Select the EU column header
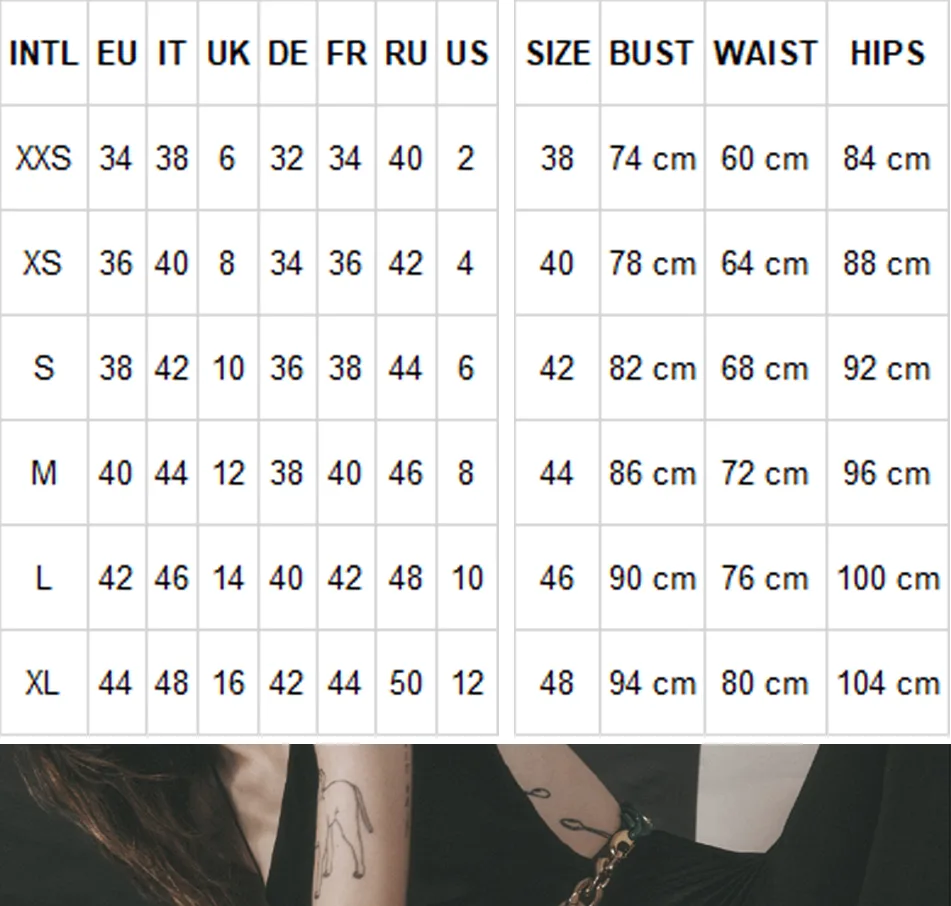The image size is (951, 906). click(x=116, y=54)
